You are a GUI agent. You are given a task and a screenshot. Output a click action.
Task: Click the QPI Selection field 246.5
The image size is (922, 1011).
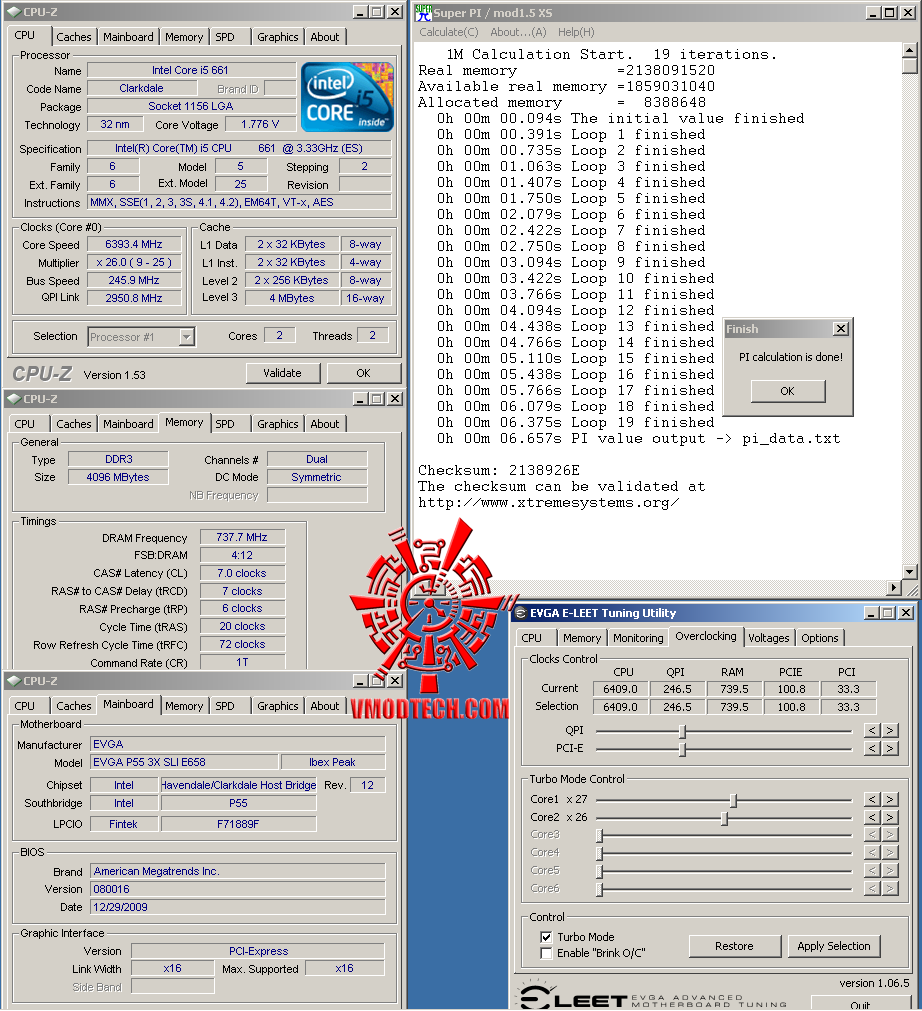pos(677,707)
